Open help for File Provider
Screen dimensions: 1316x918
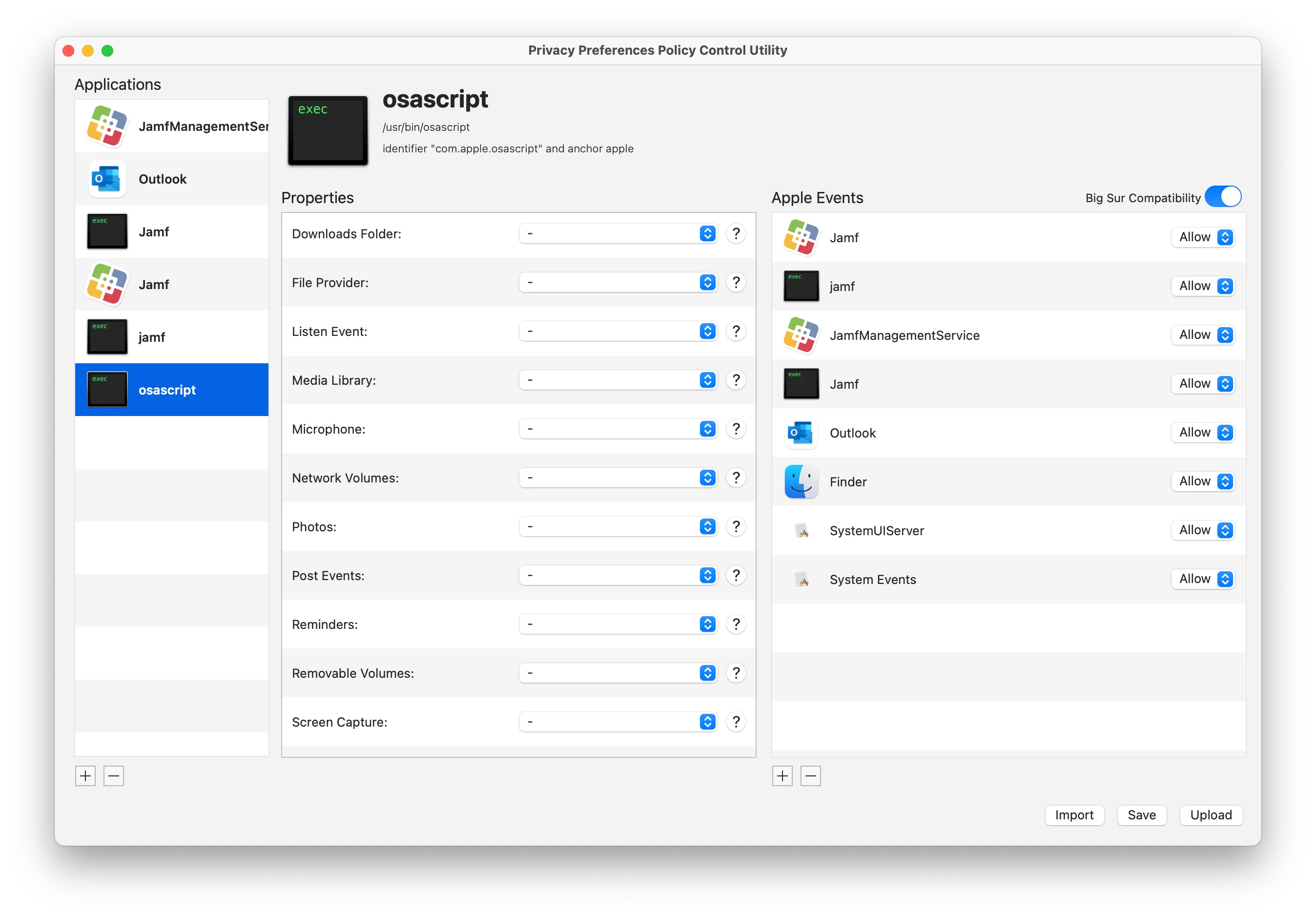pos(736,282)
